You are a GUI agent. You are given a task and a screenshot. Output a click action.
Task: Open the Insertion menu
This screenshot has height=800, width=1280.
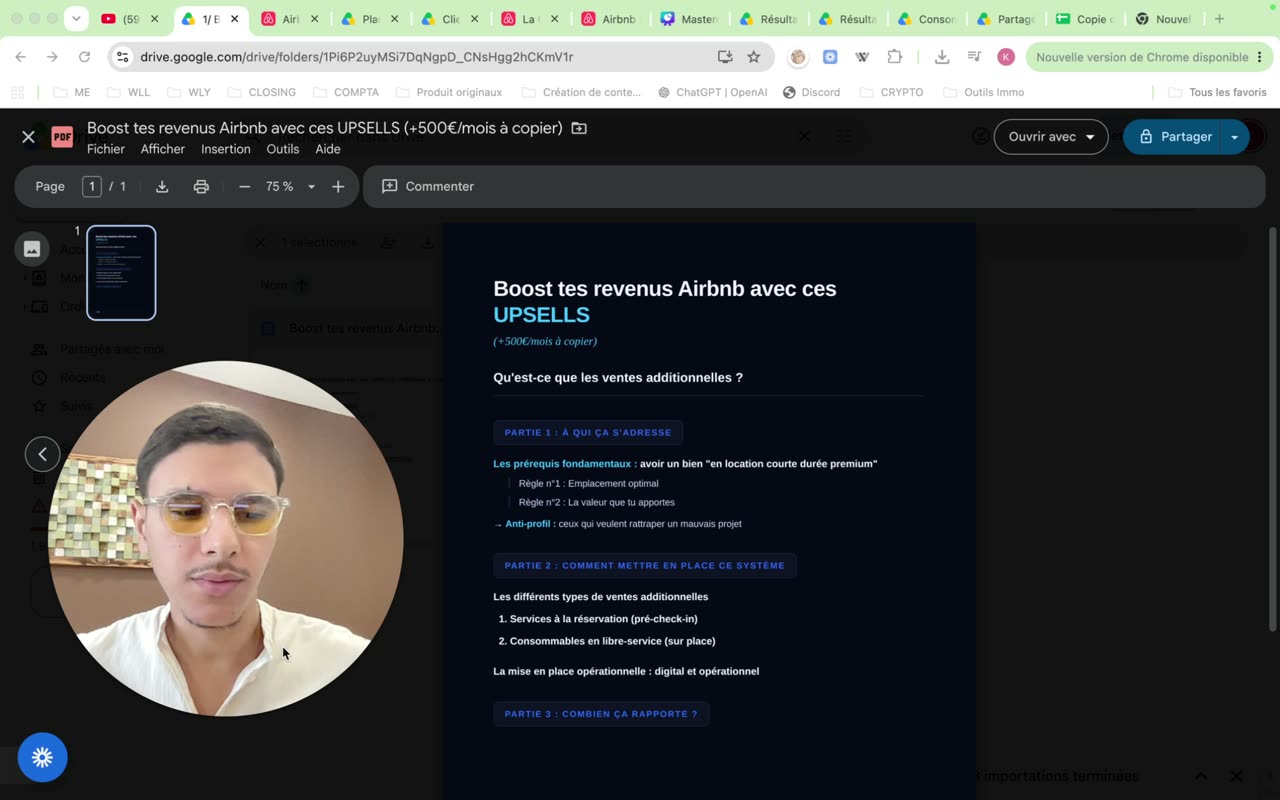226,149
